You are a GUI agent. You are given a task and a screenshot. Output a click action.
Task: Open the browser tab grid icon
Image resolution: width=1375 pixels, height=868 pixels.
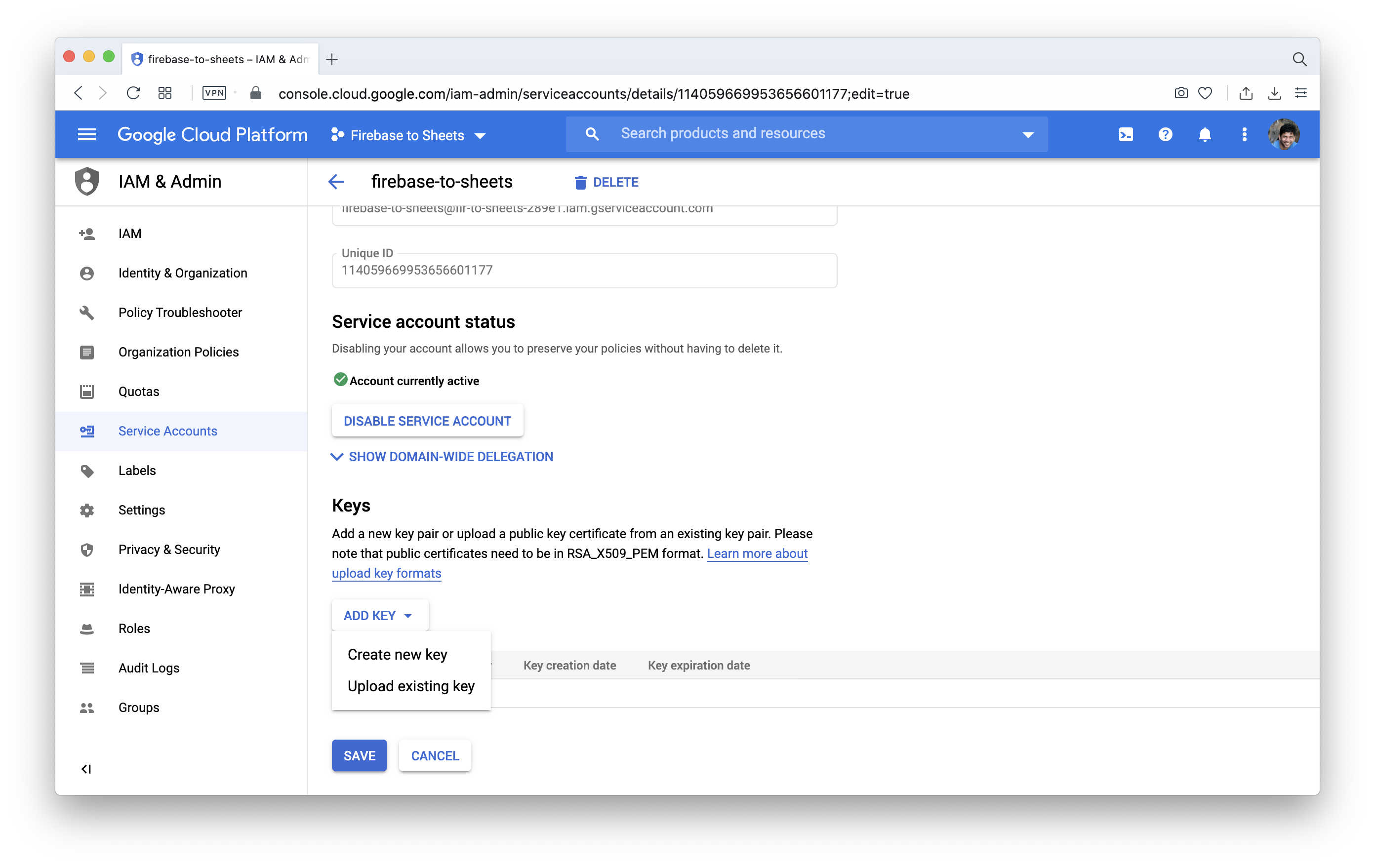click(x=165, y=93)
